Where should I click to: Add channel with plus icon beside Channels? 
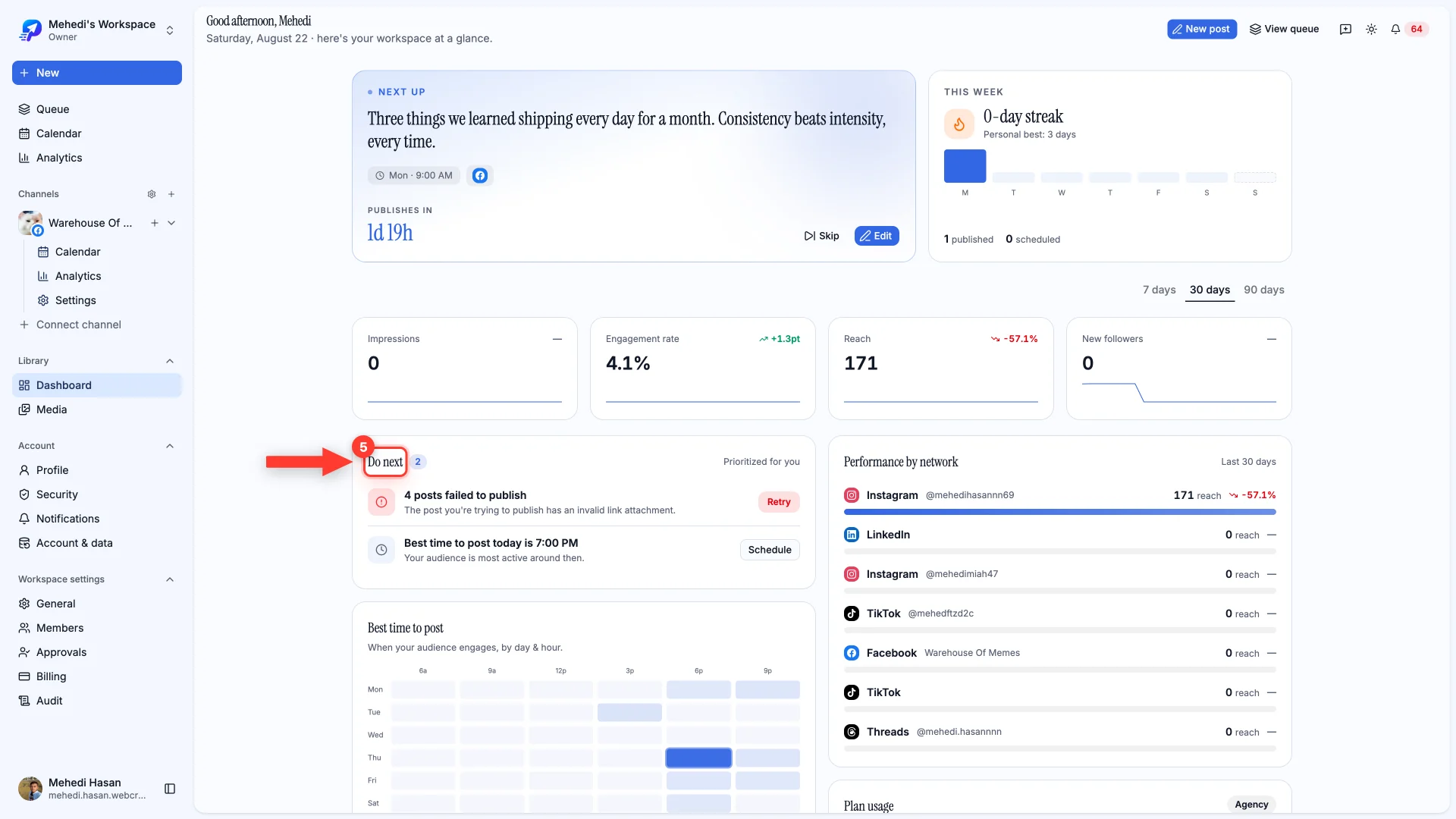[171, 194]
